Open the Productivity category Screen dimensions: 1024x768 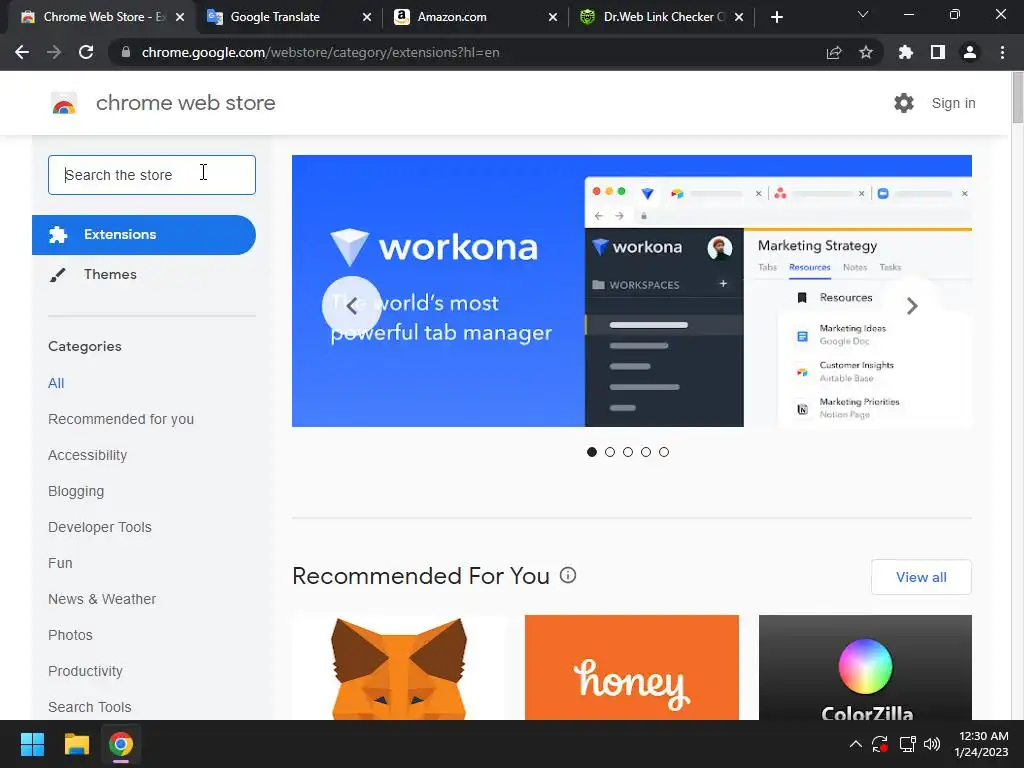pyautogui.click(x=86, y=671)
